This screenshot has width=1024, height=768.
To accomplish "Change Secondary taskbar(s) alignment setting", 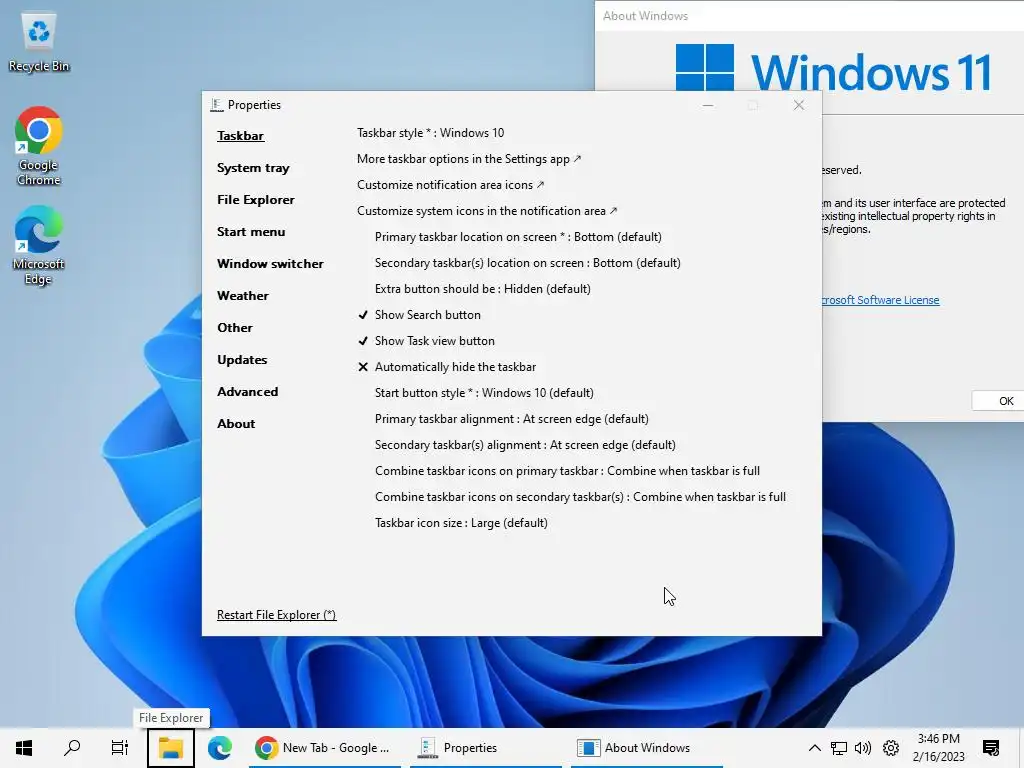I will [x=525, y=445].
